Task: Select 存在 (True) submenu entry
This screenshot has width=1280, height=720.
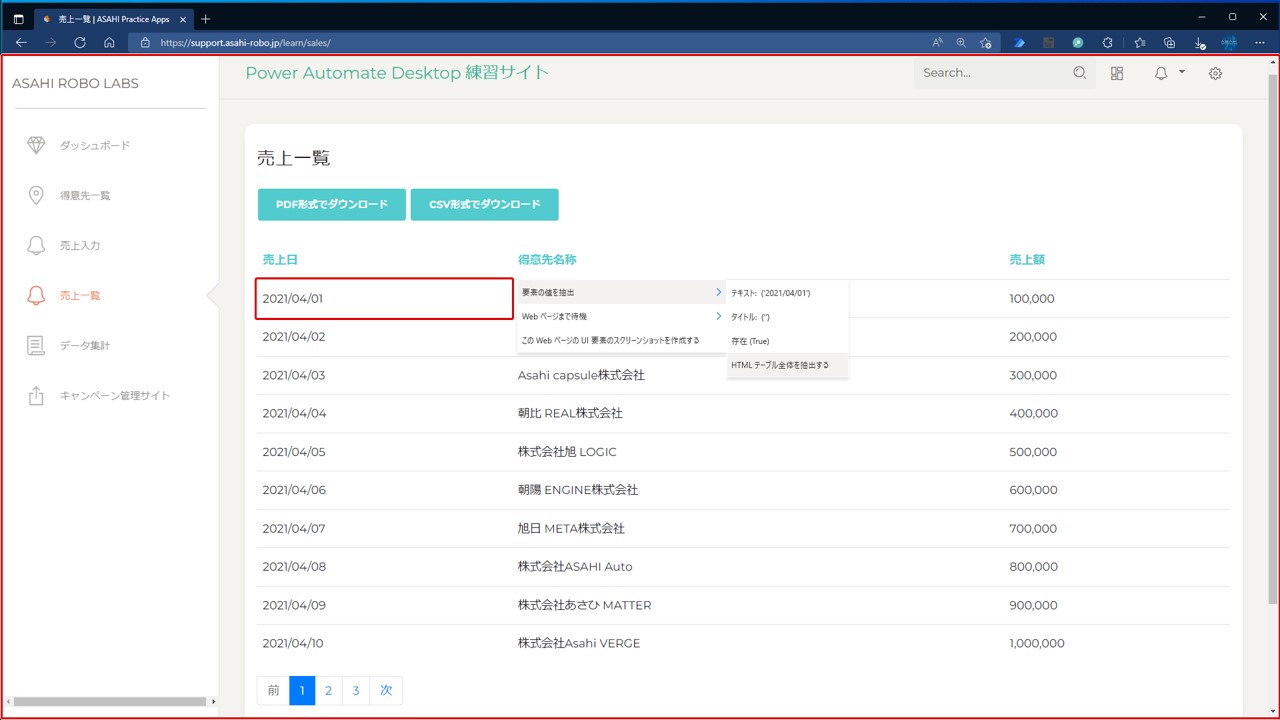Action: (787, 341)
